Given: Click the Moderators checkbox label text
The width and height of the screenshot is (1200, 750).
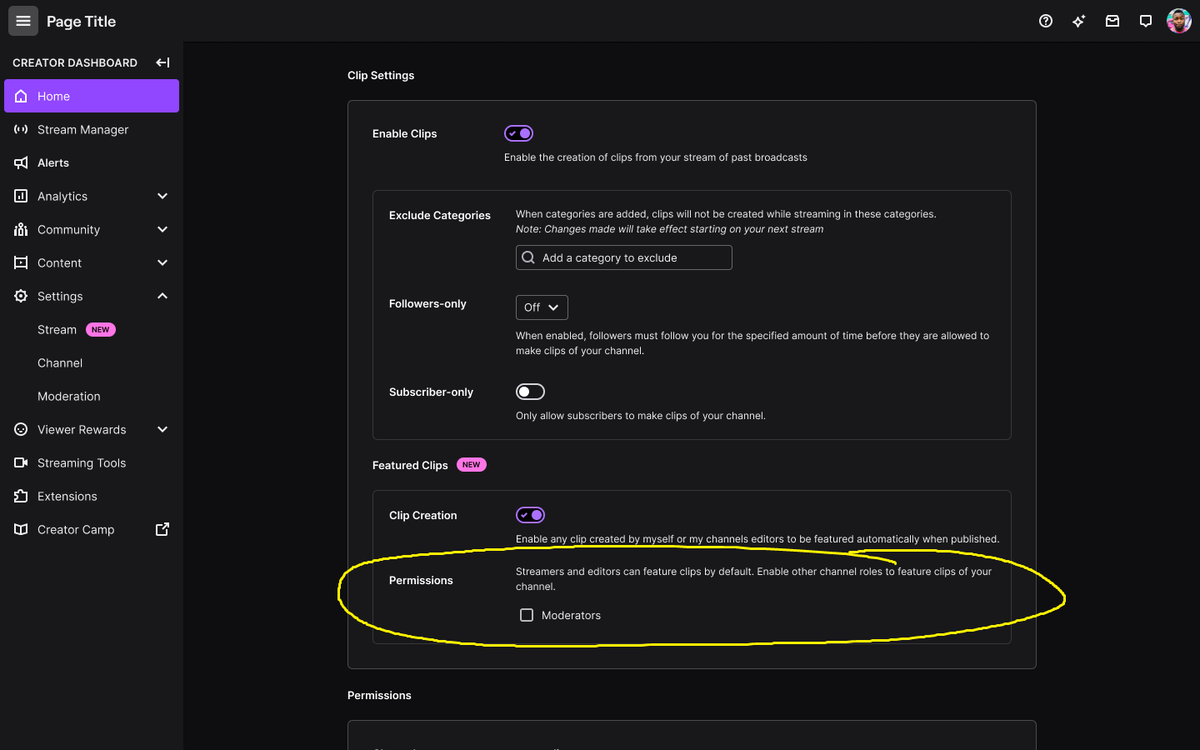Looking at the screenshot, I should pos(571,615).
